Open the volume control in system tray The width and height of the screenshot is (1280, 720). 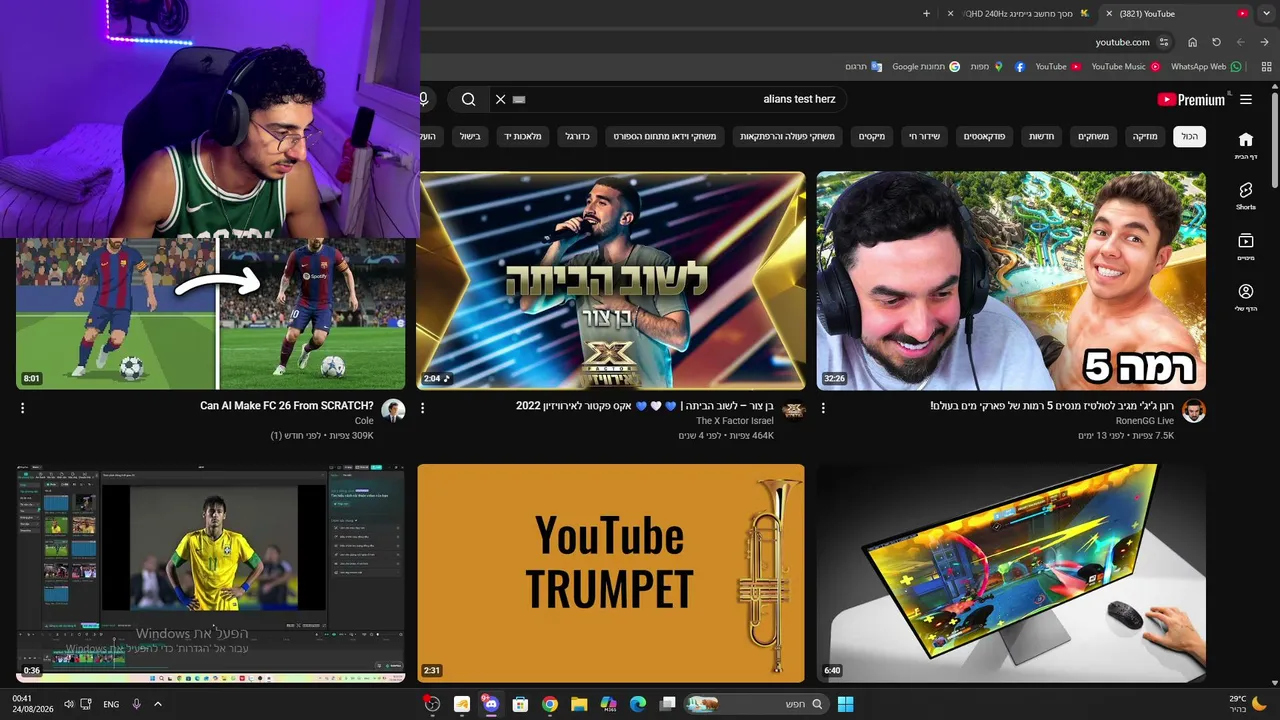pyautogui.click(x=68, y=704)
